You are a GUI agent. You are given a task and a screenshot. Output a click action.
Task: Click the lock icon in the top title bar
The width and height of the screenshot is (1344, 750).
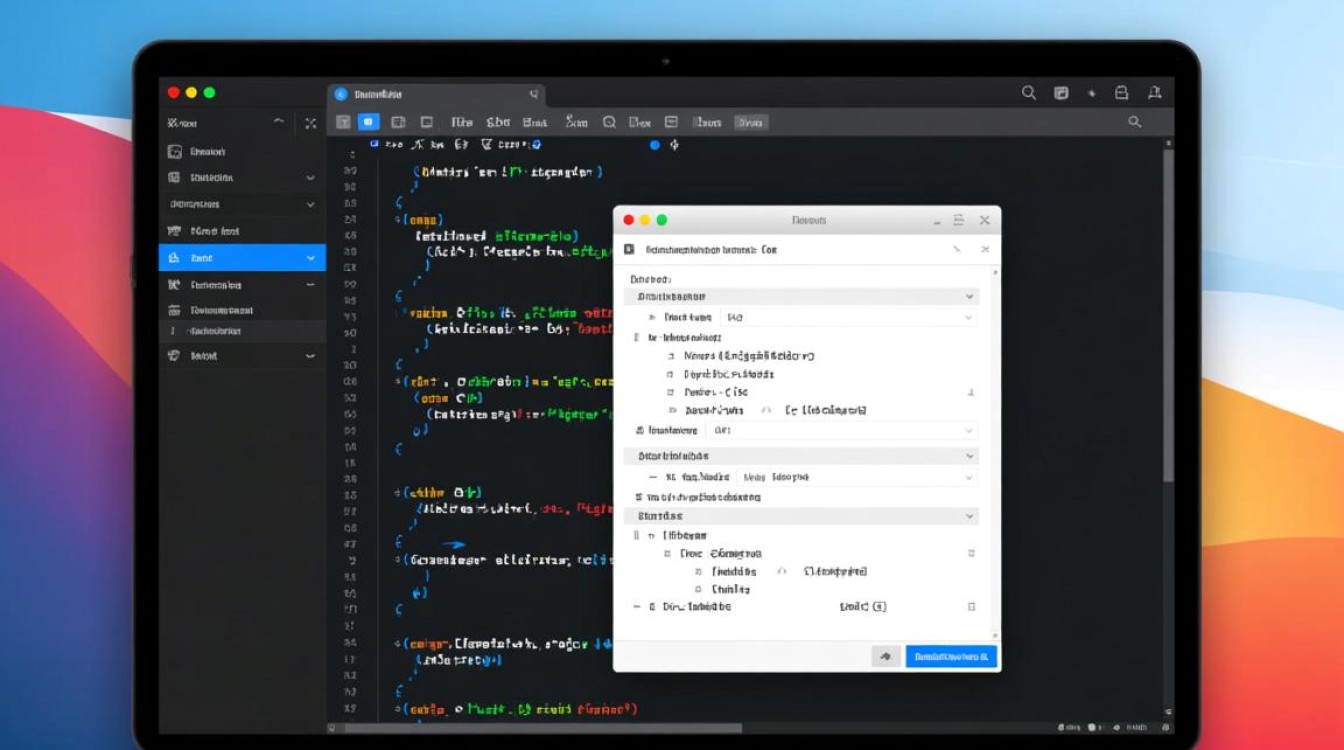(1122, 93)
